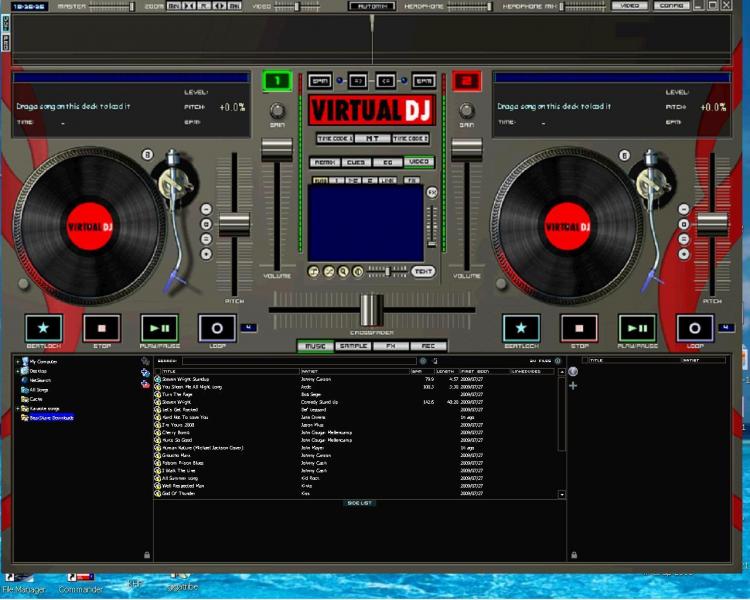
Task: Click the first zoom button in top bar
Action: 174,6
